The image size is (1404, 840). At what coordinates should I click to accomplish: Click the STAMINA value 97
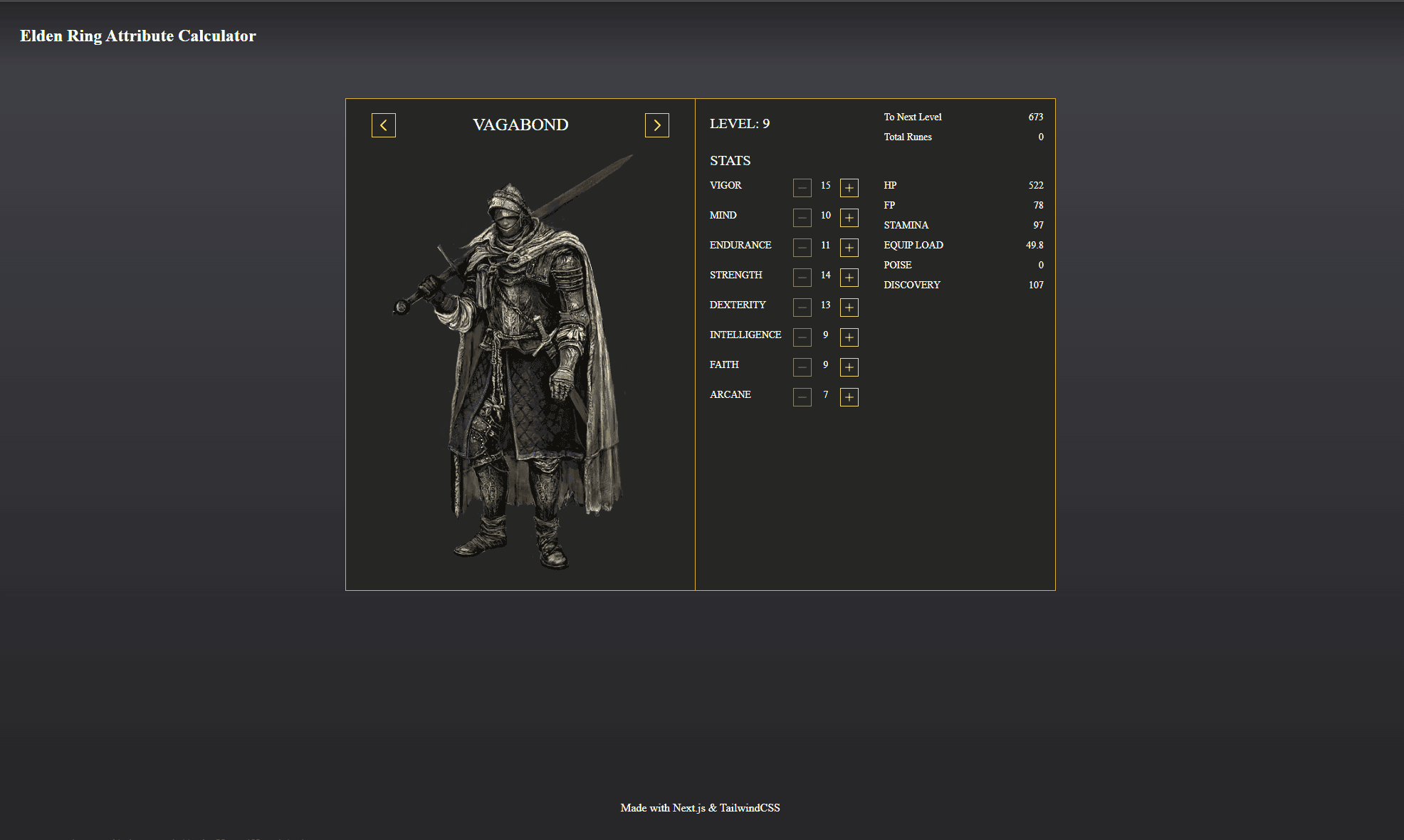tap(1039, 225)
